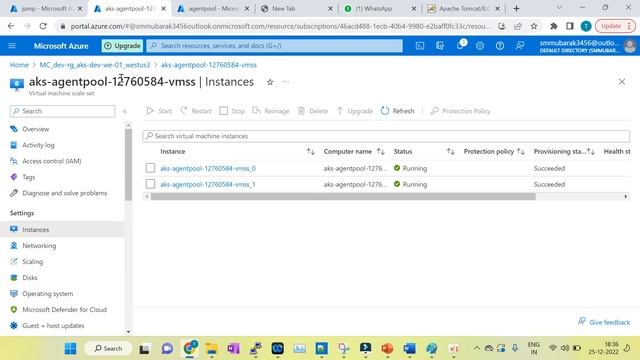Viewport: 640px width, 360px height.
Task: Open Scaling in the Settings menu
Action: pos(32,262)
